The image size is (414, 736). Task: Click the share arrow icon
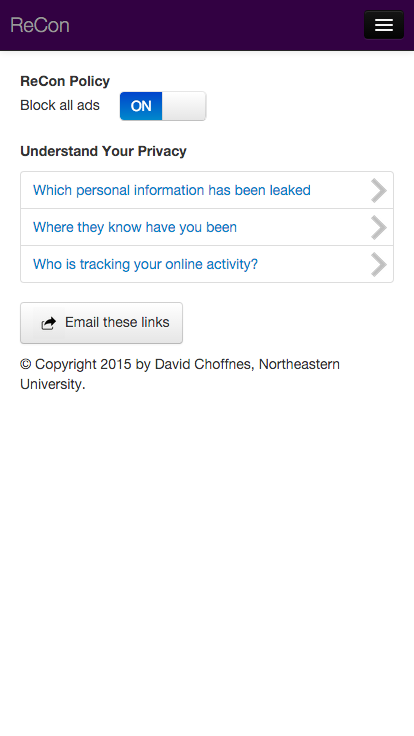(x=48, y=323)
